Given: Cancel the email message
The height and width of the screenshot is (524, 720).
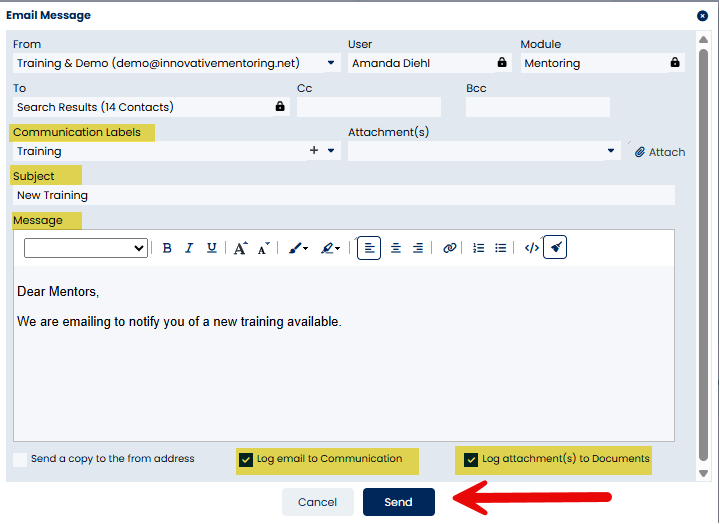Looking at the screenshot, I should pyautogui.click(x=317, y=502).
